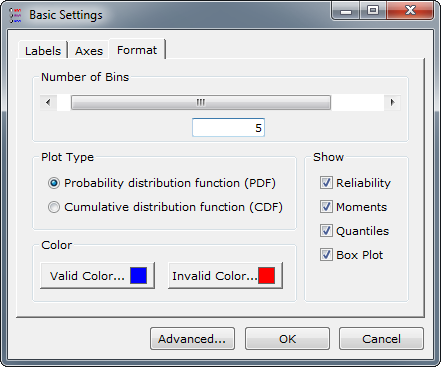Open the Advanced... settings button
The height and width of the screenshot is (367, 441).
(192, 339)
